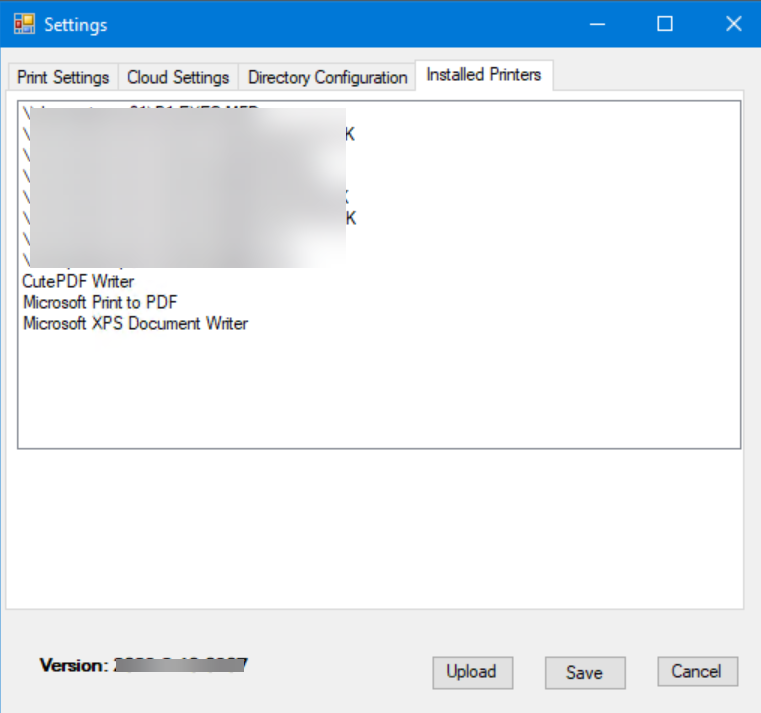Viewport: 761px width, 713px height.
Task: Select CutePDF Writer in the printer list
Action: (x=78, y=282)
